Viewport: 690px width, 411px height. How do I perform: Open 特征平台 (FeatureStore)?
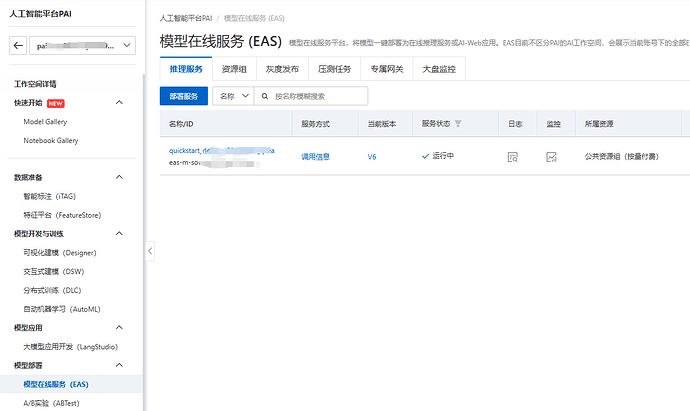point(62,215)
